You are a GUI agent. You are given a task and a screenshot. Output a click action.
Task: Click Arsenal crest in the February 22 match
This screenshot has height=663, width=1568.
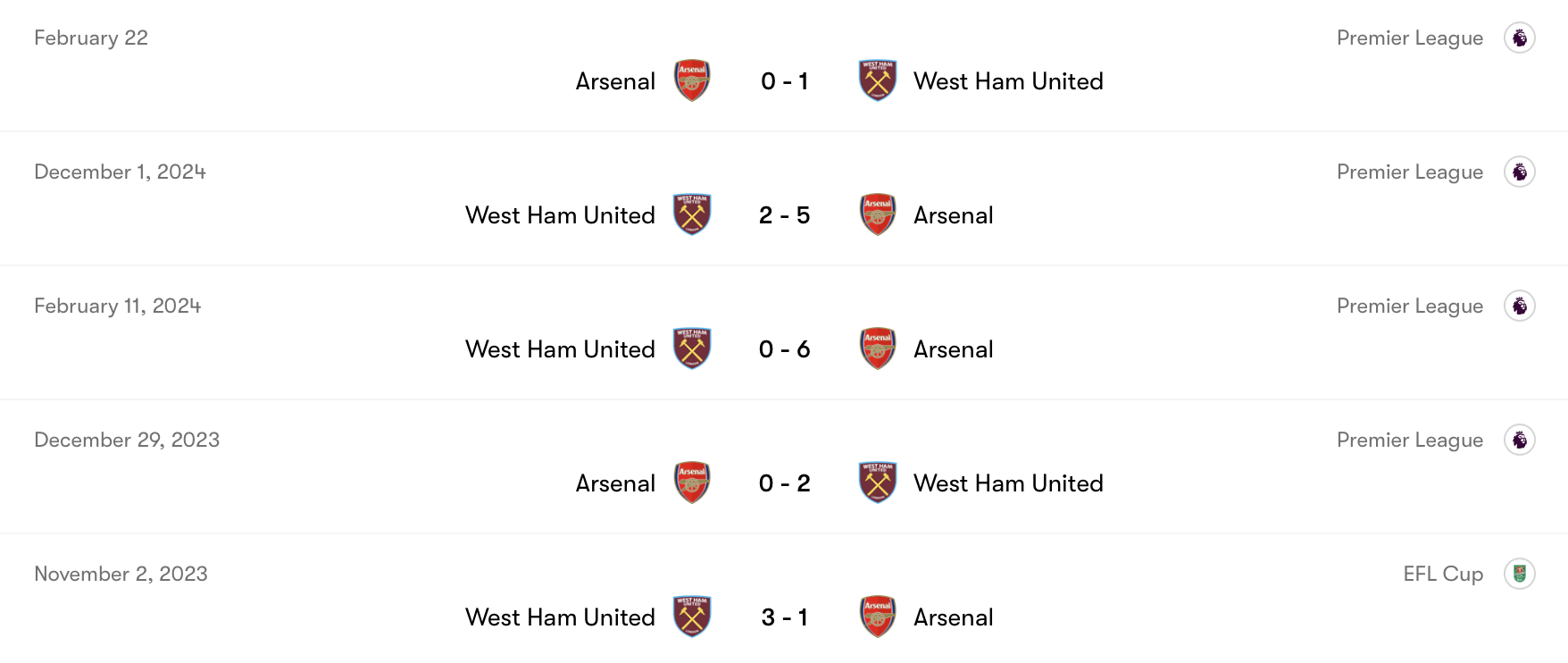click(x=692, y=80)
